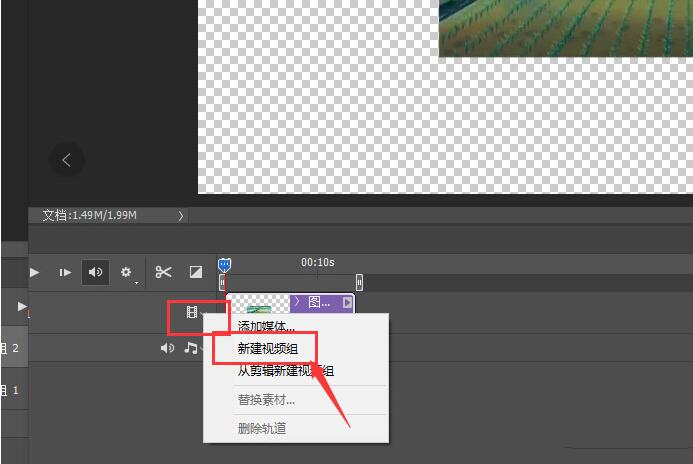Play the timeline video
Image resolution: width=693 pixels, height=464 pixels.
pos(34,272)
